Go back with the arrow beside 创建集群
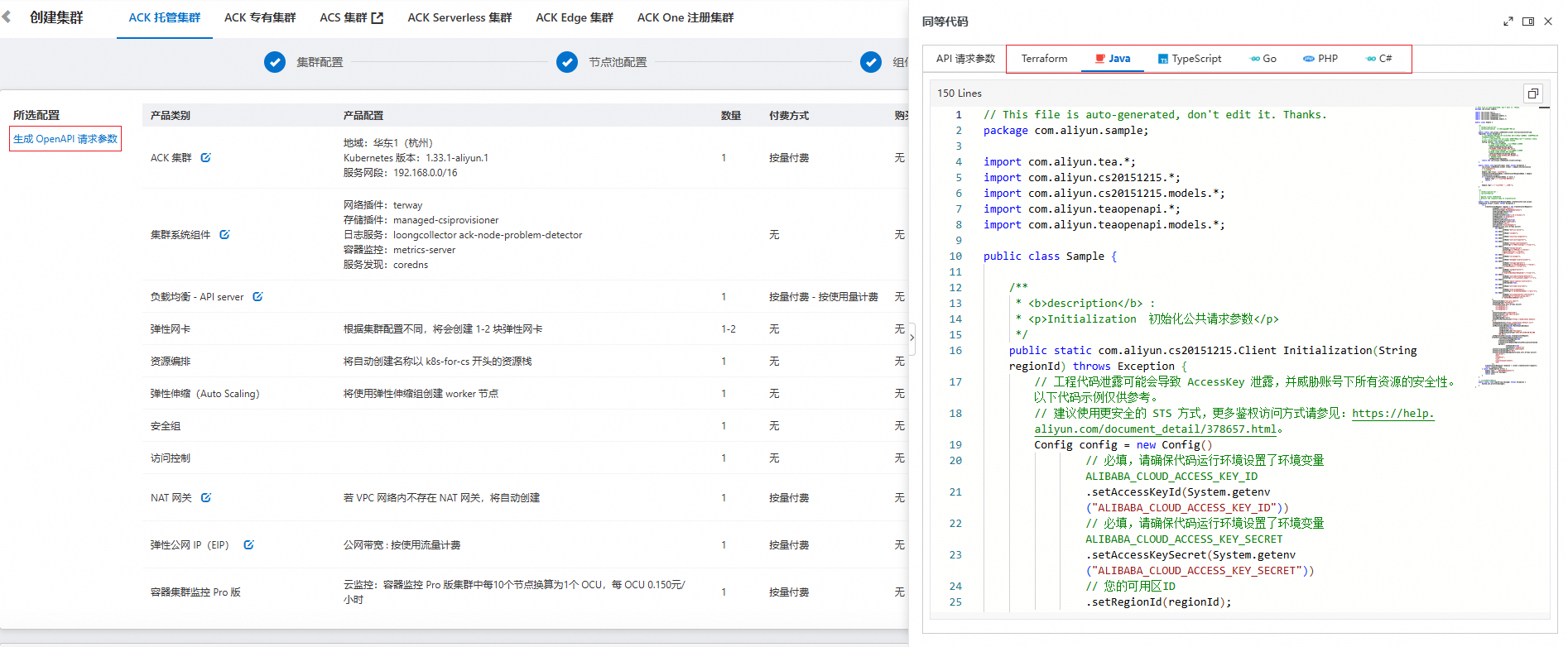This screenshot has width=1568, height=647. pos(7,17)
